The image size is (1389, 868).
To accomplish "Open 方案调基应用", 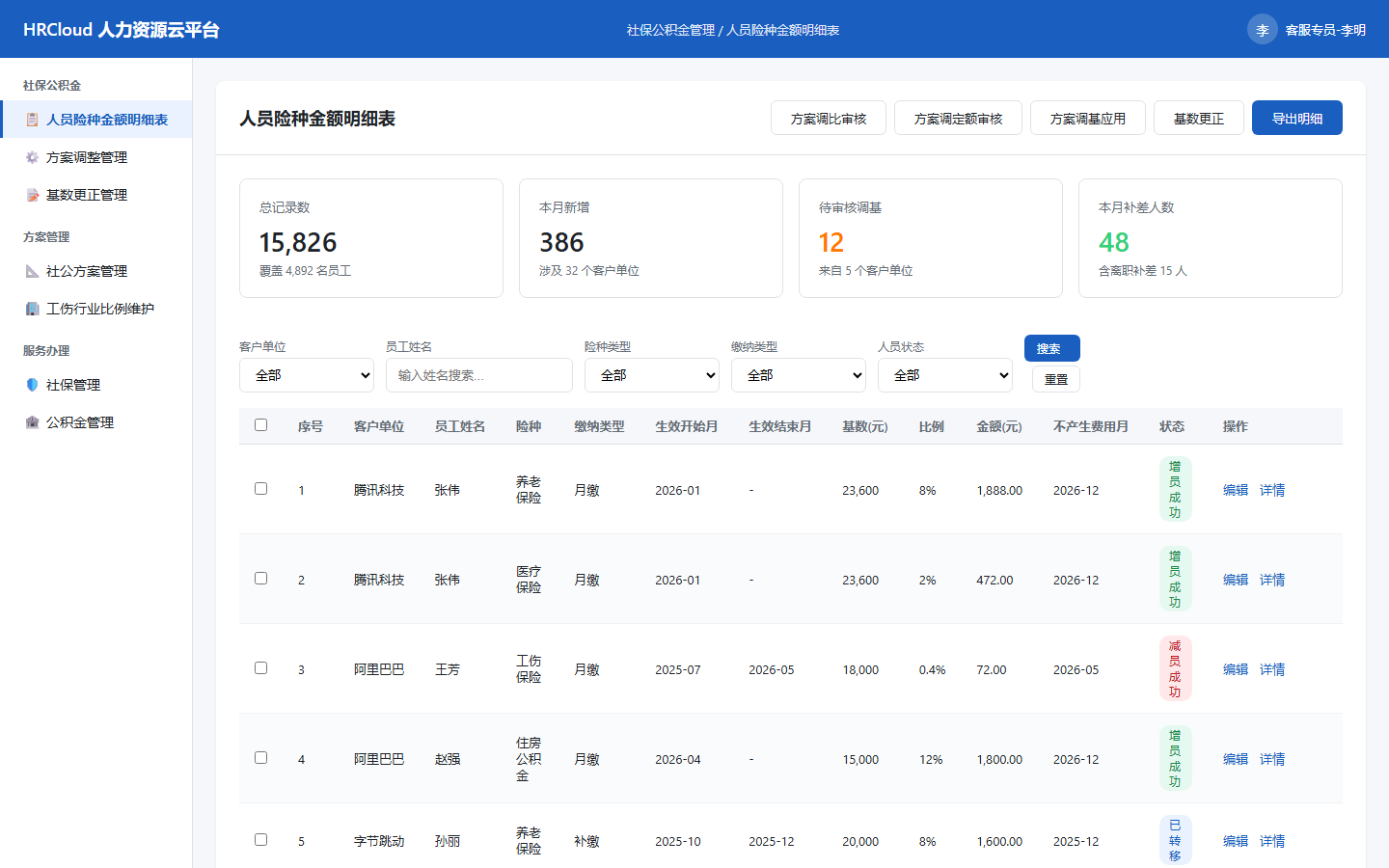I will [1088, 118].
